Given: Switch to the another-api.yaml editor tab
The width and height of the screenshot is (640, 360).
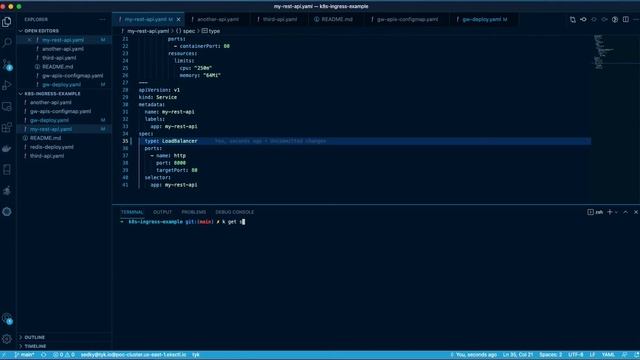Looking at the screenshot, I should [216, 20].
